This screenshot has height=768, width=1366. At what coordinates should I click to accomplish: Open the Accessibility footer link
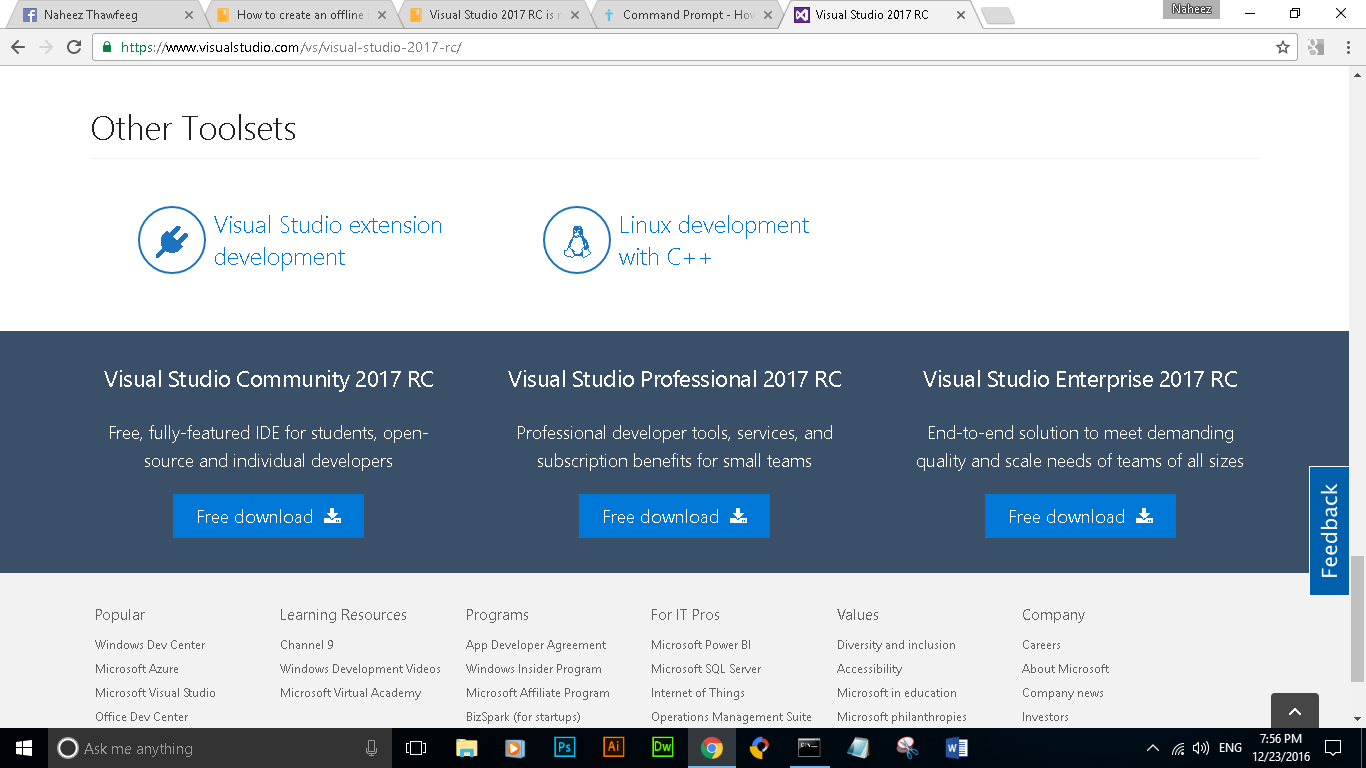[869, 669]
